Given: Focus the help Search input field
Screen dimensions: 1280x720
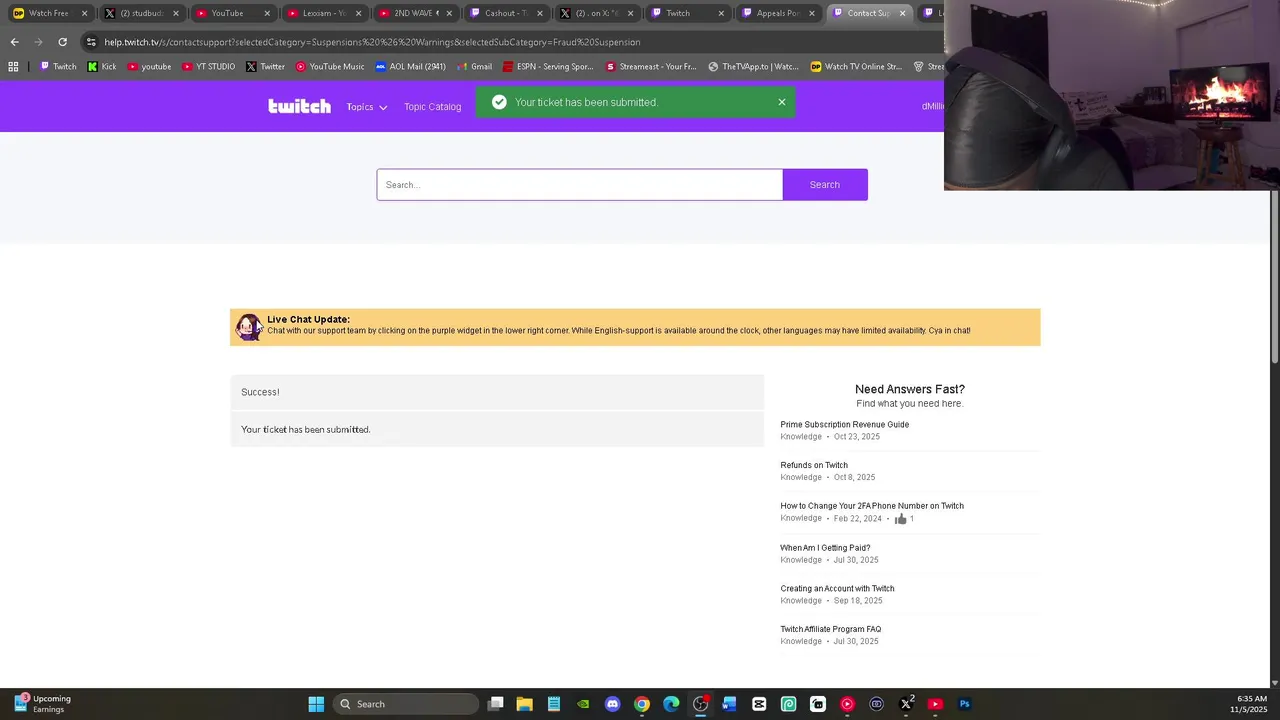Looking at the screenshot, I should click(580, 185).
